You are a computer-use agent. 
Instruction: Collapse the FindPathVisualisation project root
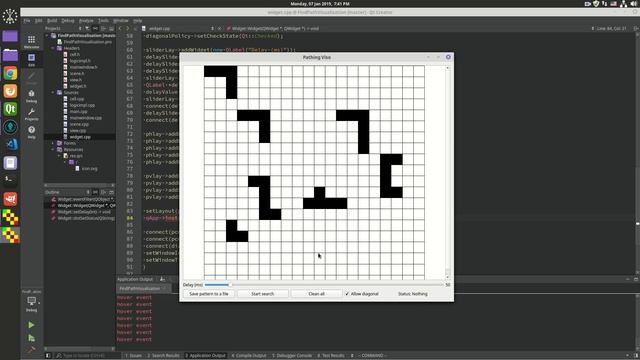47,36
